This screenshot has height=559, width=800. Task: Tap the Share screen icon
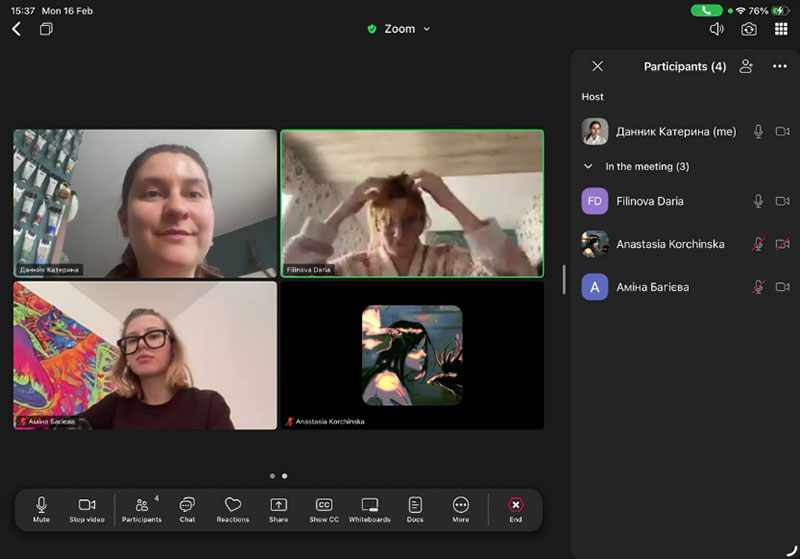click(278, 508)
